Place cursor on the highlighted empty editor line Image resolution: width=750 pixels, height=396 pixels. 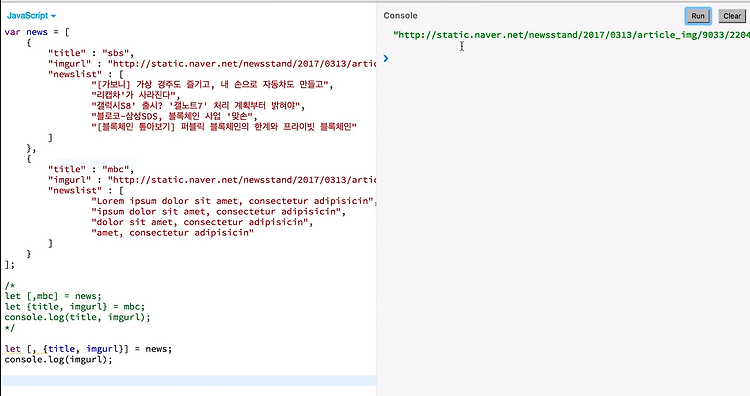tap(189, 381)
